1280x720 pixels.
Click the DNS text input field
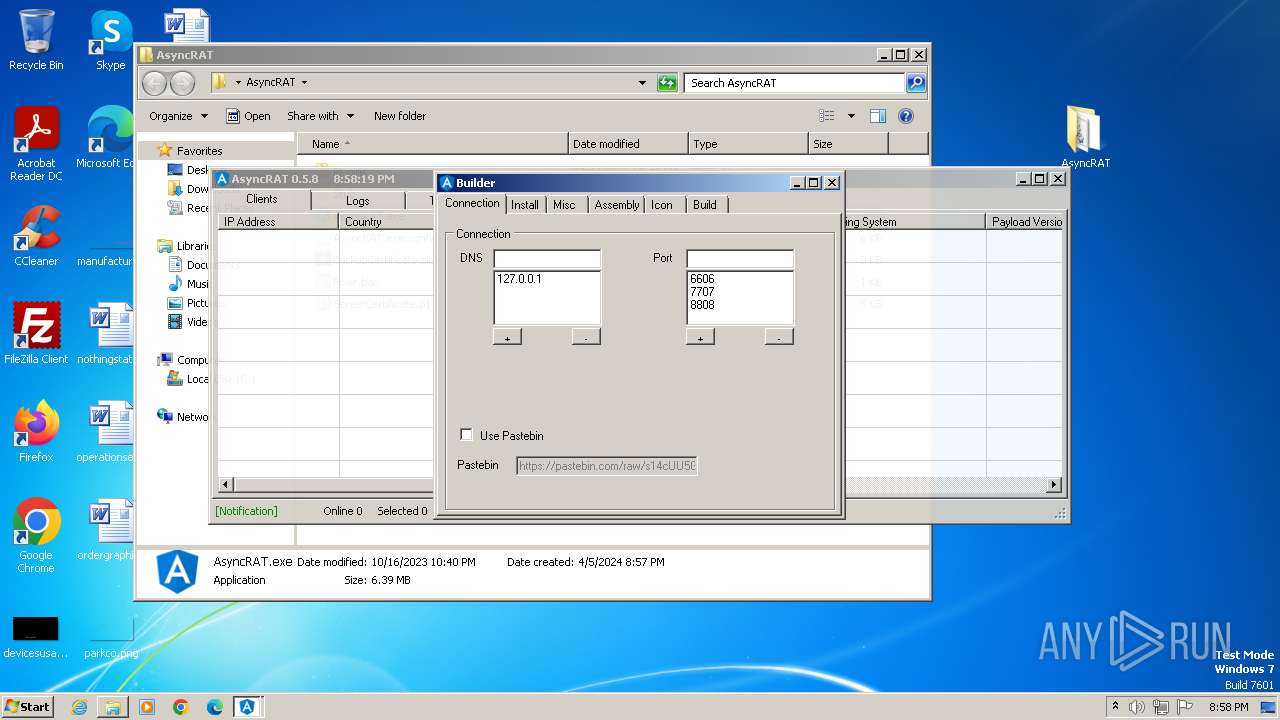547,258
